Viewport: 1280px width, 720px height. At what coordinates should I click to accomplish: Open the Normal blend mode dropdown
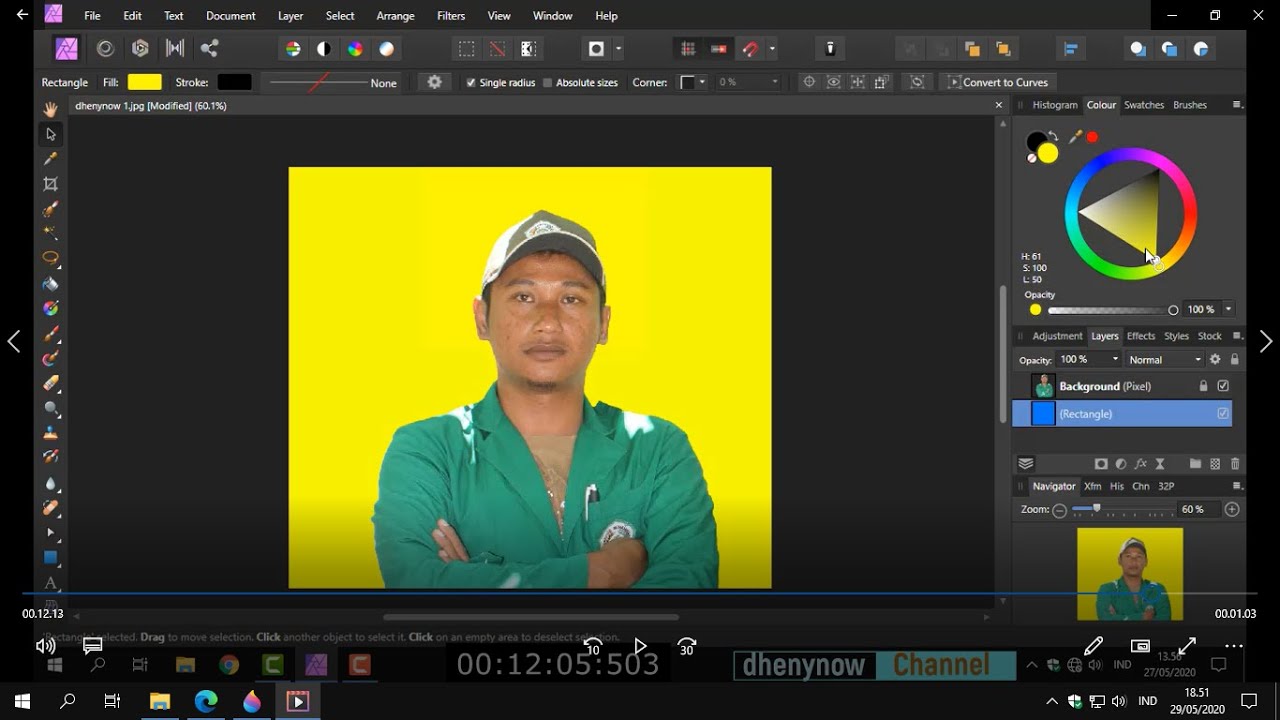(1165, 359)
